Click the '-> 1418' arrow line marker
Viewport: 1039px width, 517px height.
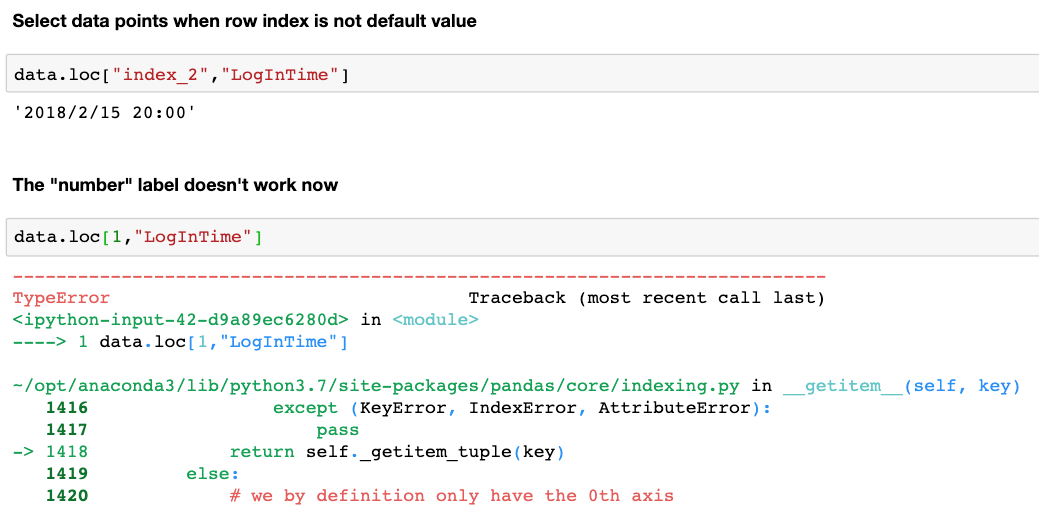[x=51, y=452]
